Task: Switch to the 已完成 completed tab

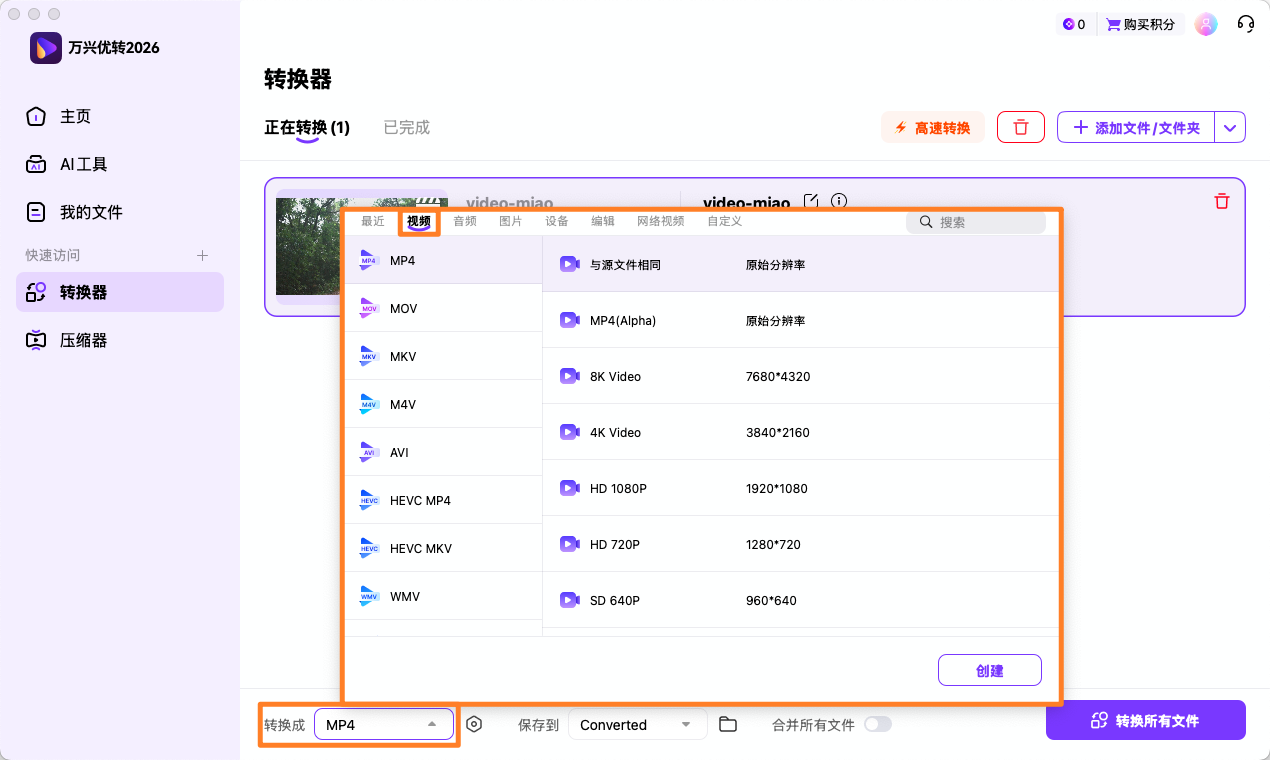Action: [x=406, y=127]
